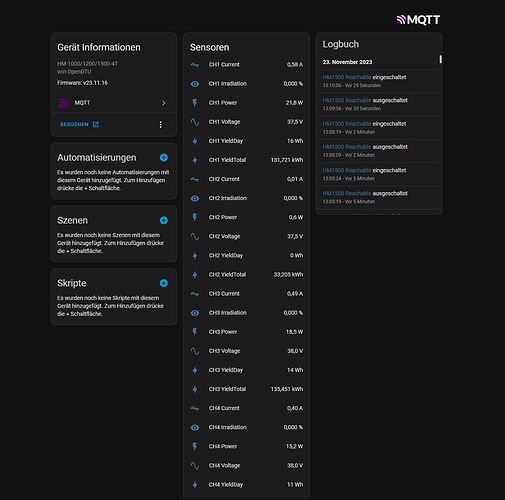The width and height of the screenshot is (505, 500).
Task: Click the Logbuch scrollbar handle
Action: (440, 59)
